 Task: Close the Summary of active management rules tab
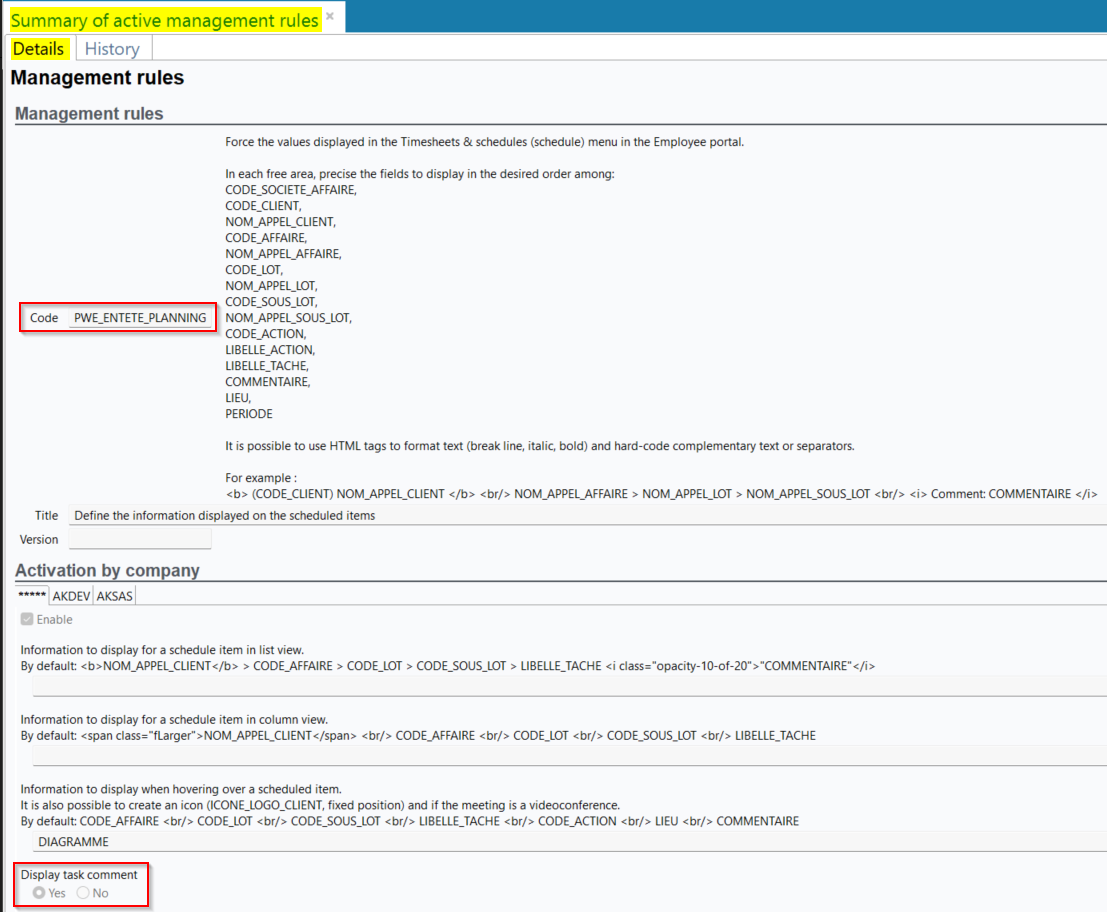point(330,16)
